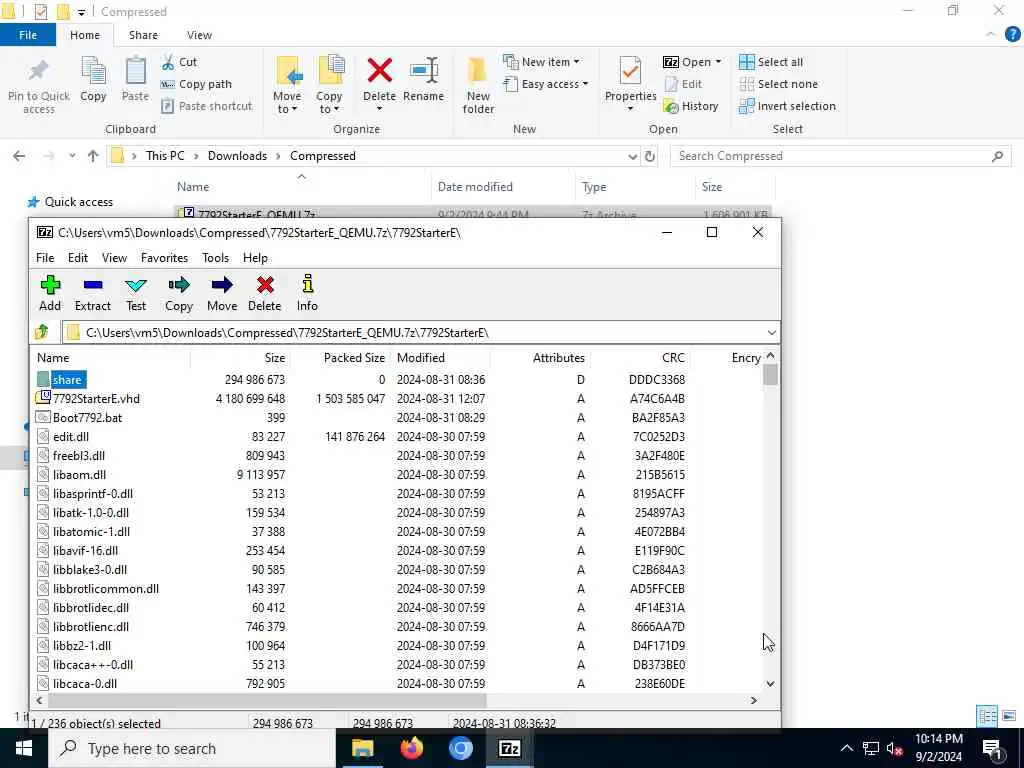Viewport: 1024px width, 768px height.
Task: Run the 7-Zip Test archive icon
Action: [x=136, y=293]
